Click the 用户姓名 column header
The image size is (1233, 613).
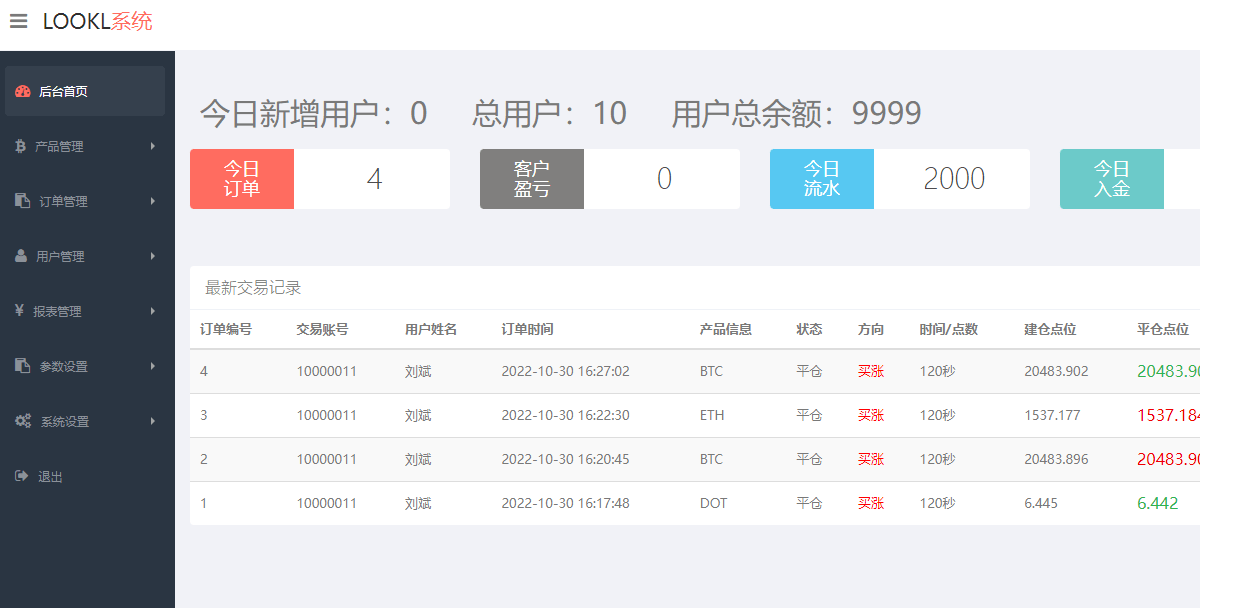coord(431,329)
